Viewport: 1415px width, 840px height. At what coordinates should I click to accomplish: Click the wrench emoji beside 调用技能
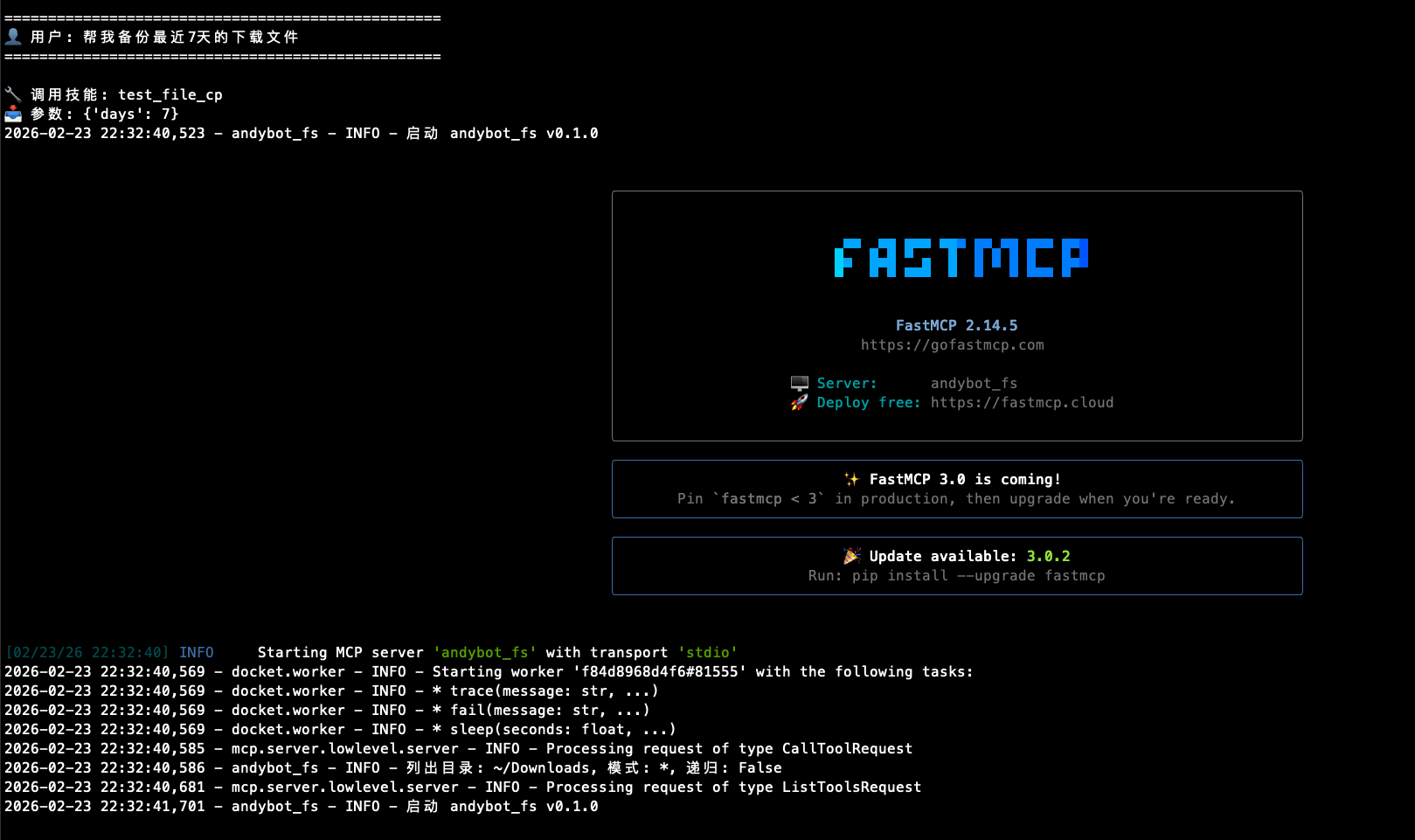tap(13, 94)
